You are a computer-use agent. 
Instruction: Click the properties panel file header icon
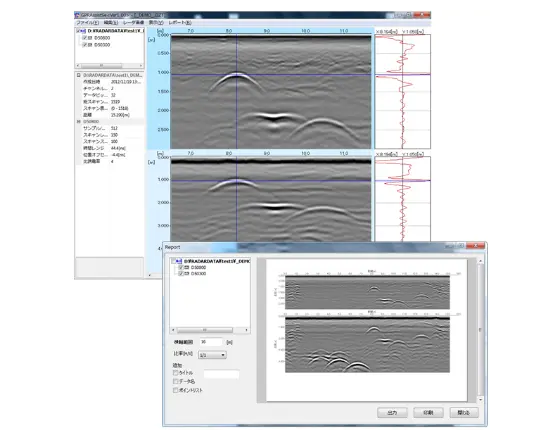point(79,75)
